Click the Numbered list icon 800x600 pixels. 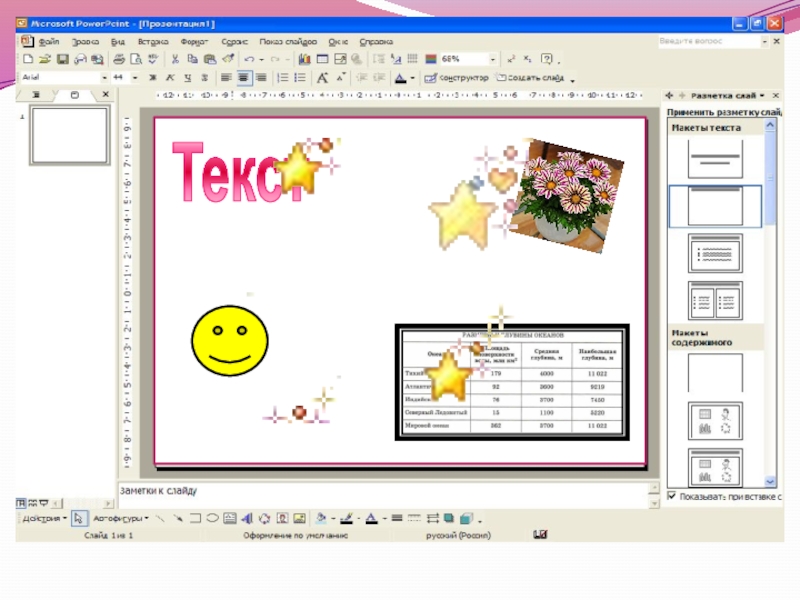pos(283,77)
